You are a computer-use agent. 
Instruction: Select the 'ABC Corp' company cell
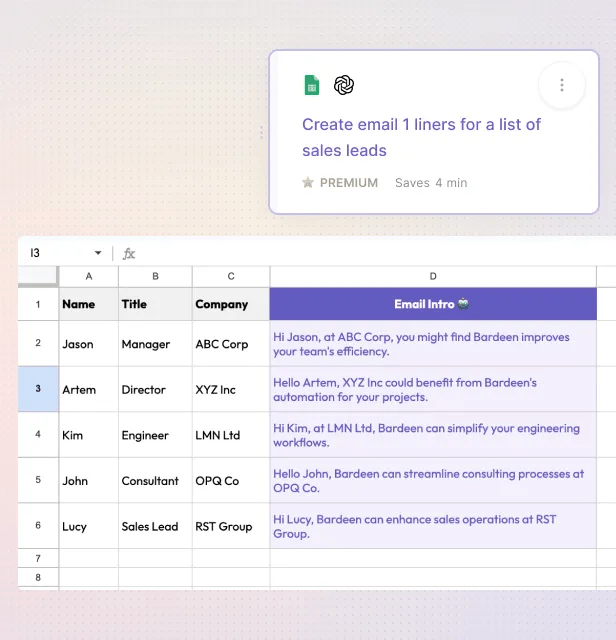click(231, 344)
